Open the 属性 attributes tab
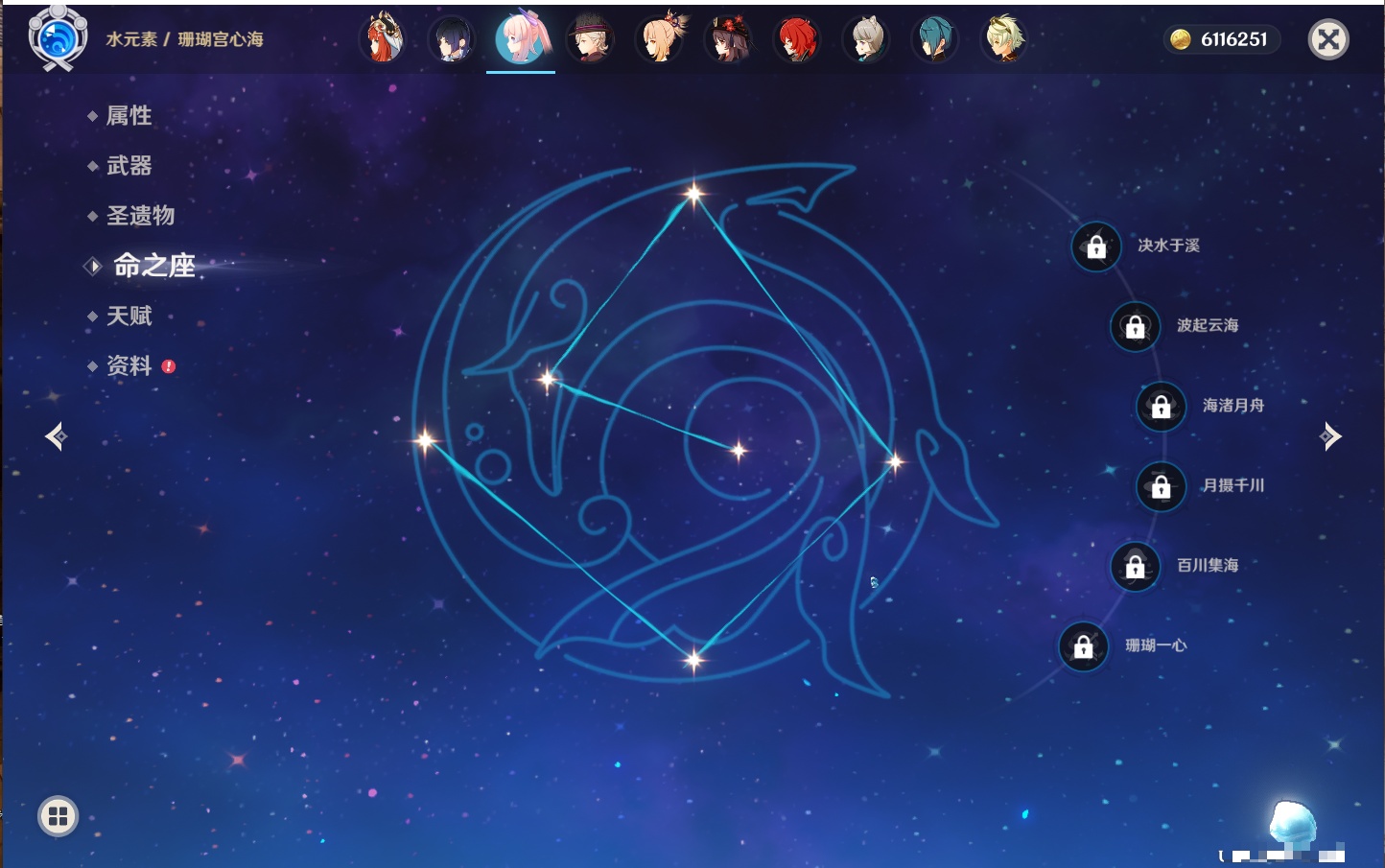 [x=129, y=116]
